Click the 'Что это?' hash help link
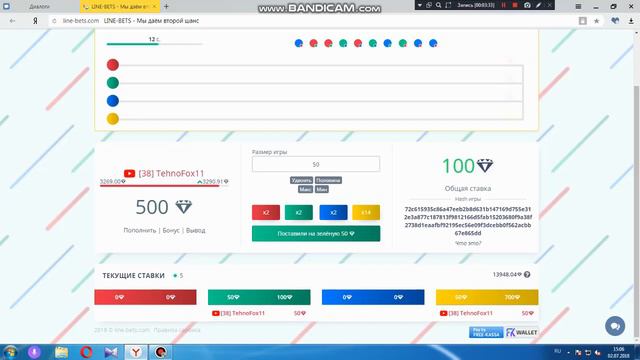This screenshot has height=360, width=640. pos(468,243)
